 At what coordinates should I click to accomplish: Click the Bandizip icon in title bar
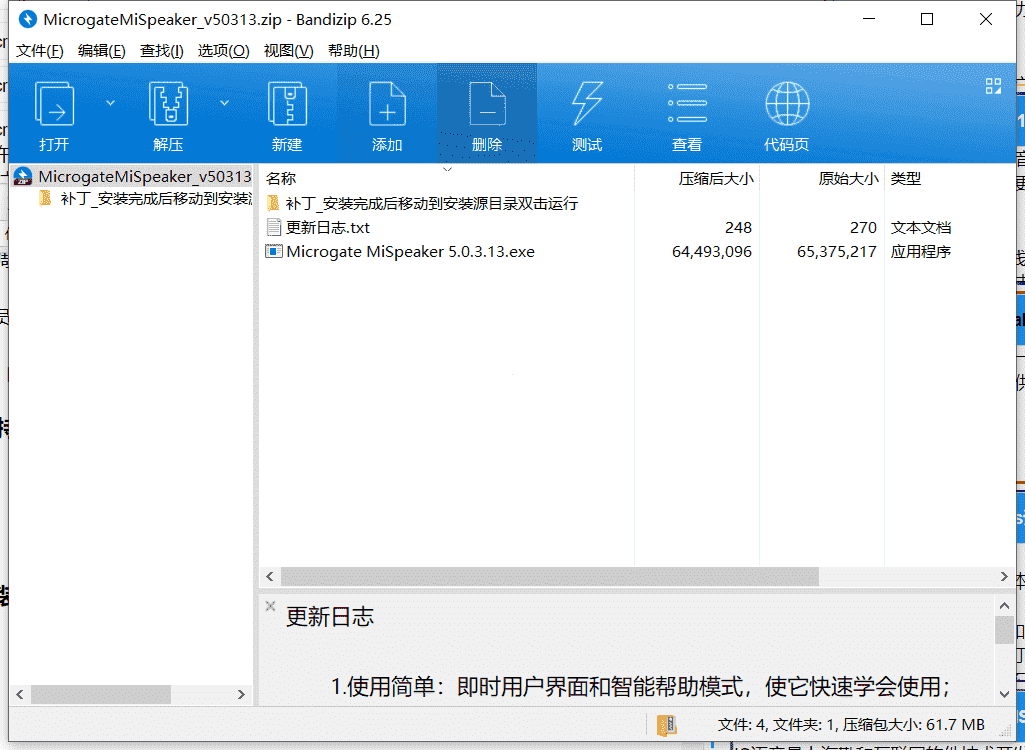coord(27,20)
